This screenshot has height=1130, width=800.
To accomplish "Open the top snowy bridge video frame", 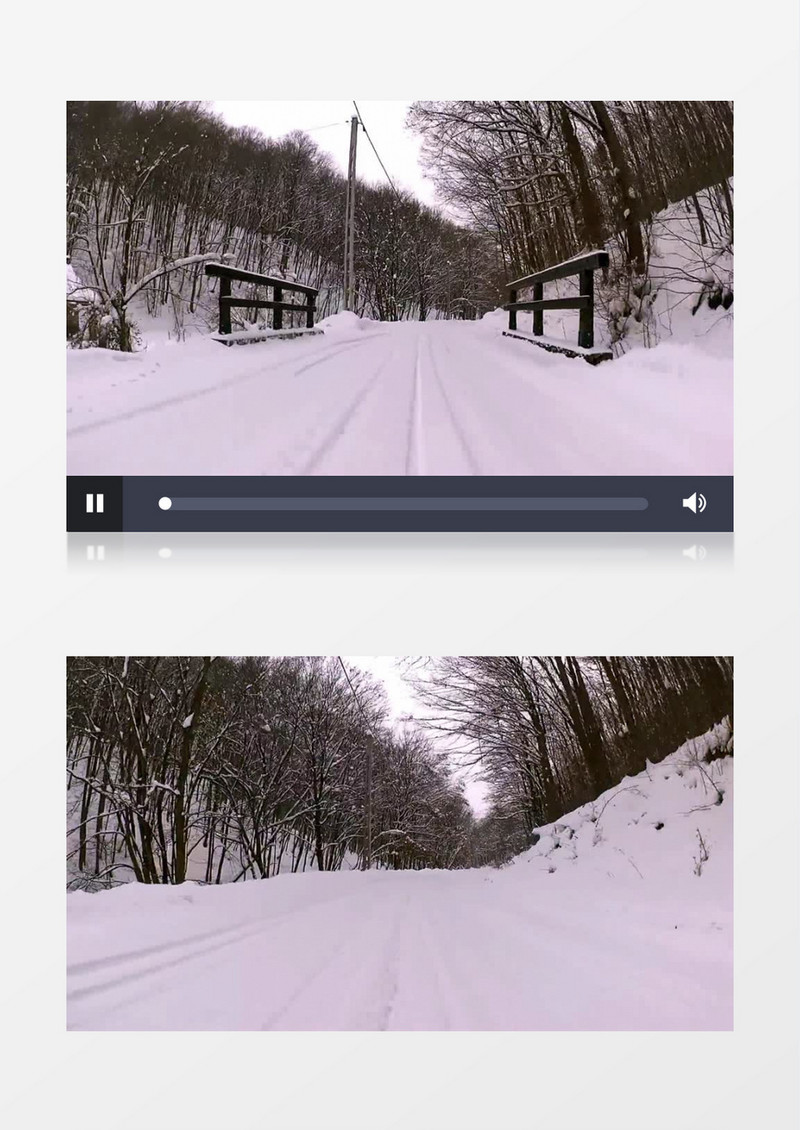I will (400, 288).
